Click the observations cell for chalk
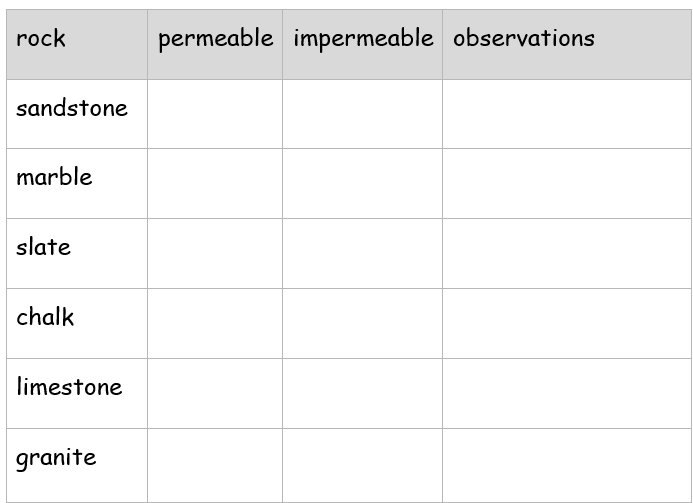The height and width of the screenshot is (503, 693). tap(567, 324)
